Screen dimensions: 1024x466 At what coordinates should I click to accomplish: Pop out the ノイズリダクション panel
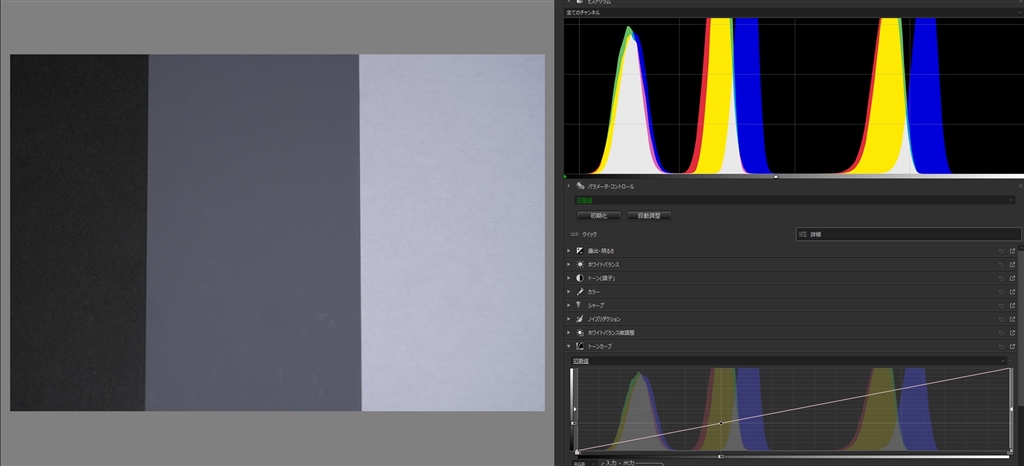click(1013, 319)
